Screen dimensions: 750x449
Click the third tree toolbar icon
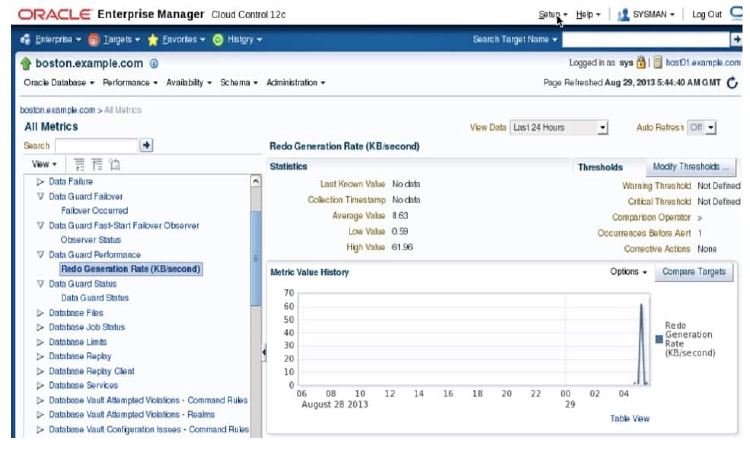115,164
